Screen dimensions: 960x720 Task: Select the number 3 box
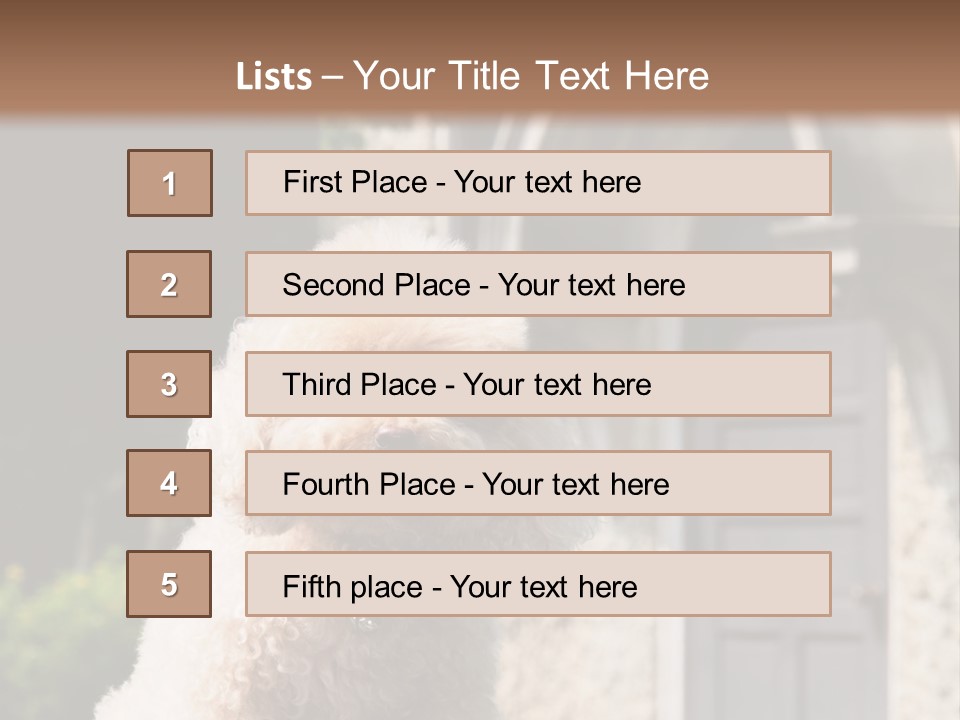point(169,384)
